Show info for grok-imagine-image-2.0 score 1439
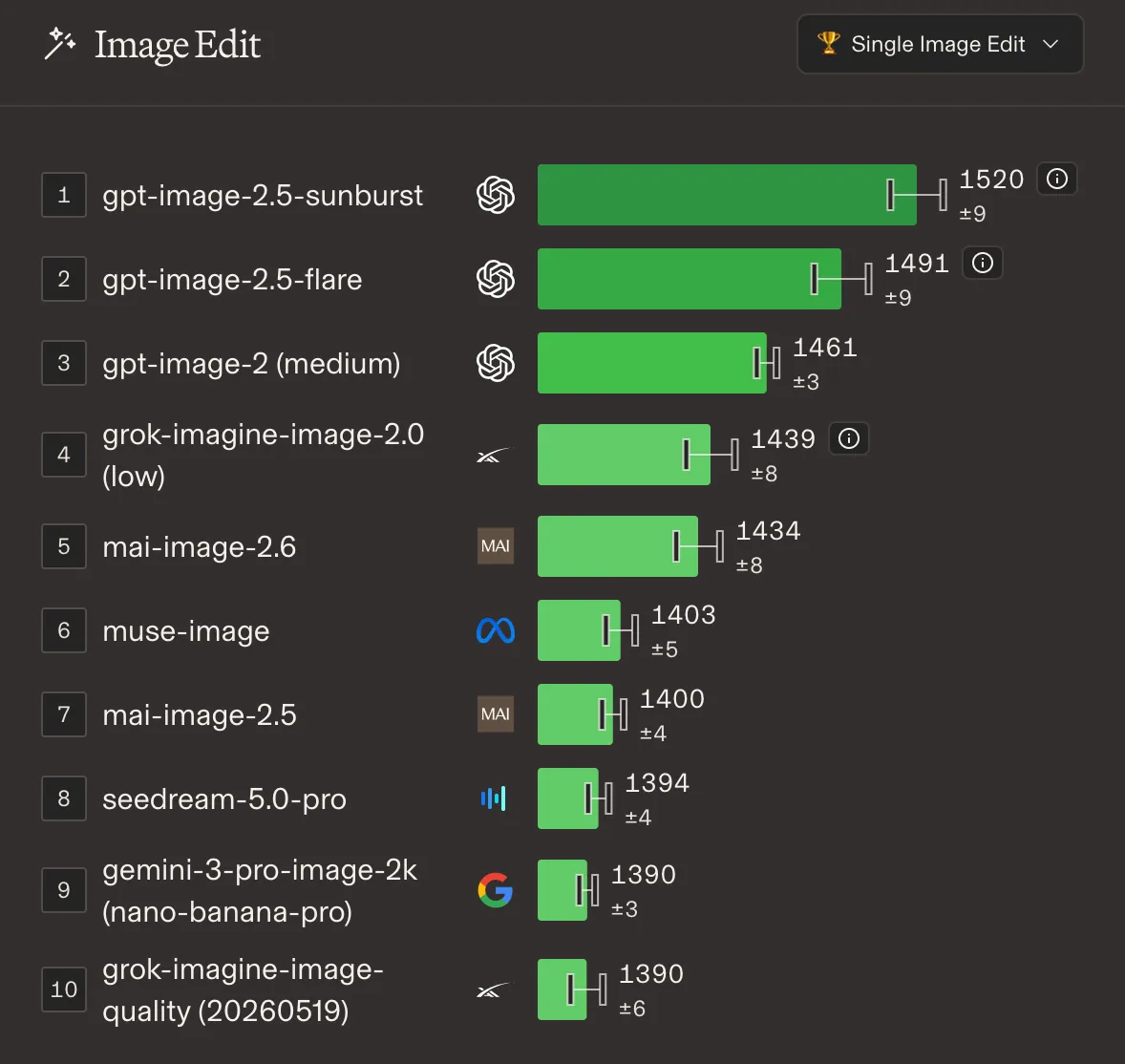Viewport: 1125px width, 1064px height. coord(849,438)
